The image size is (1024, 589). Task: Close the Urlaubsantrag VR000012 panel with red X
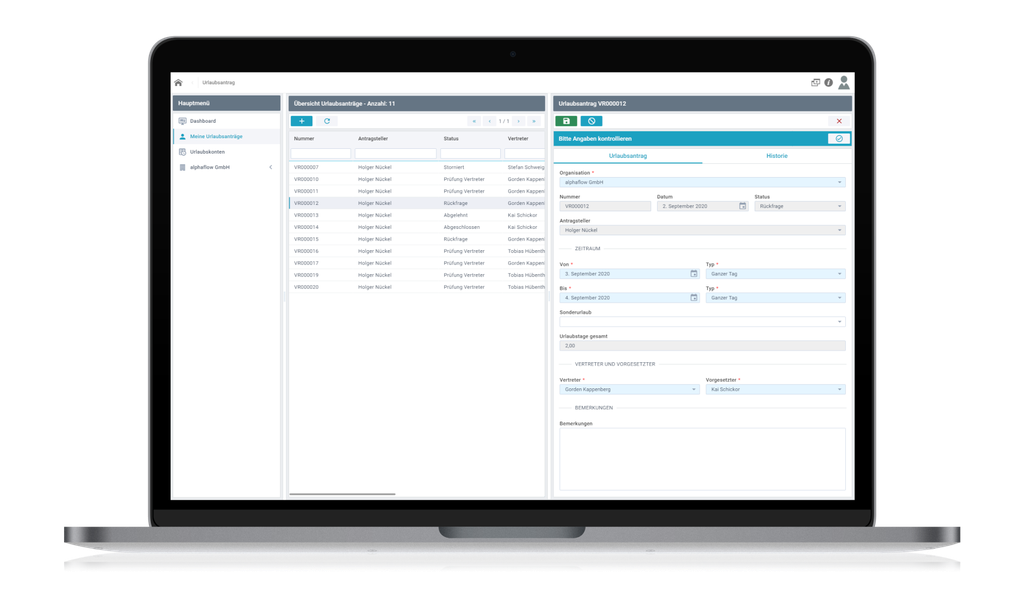pos(839,121)
